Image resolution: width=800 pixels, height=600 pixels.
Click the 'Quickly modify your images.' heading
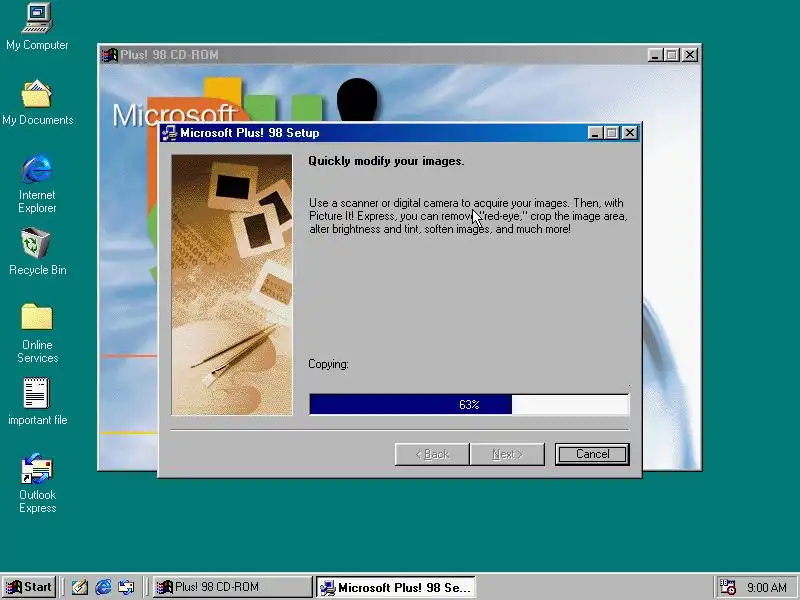tap(386, 161)
